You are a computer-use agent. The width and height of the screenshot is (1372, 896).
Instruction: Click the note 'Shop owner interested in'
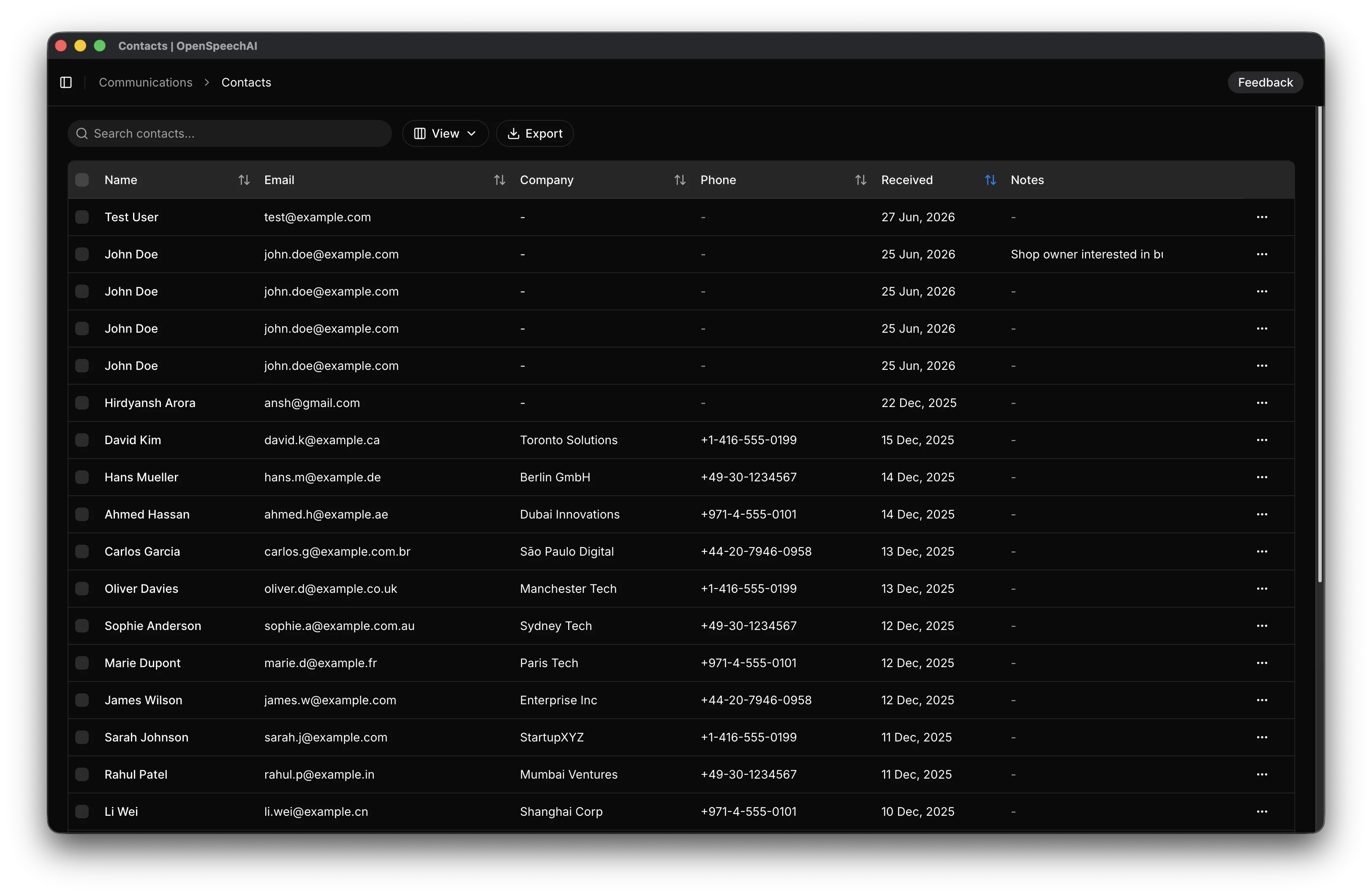(1086, 254)
